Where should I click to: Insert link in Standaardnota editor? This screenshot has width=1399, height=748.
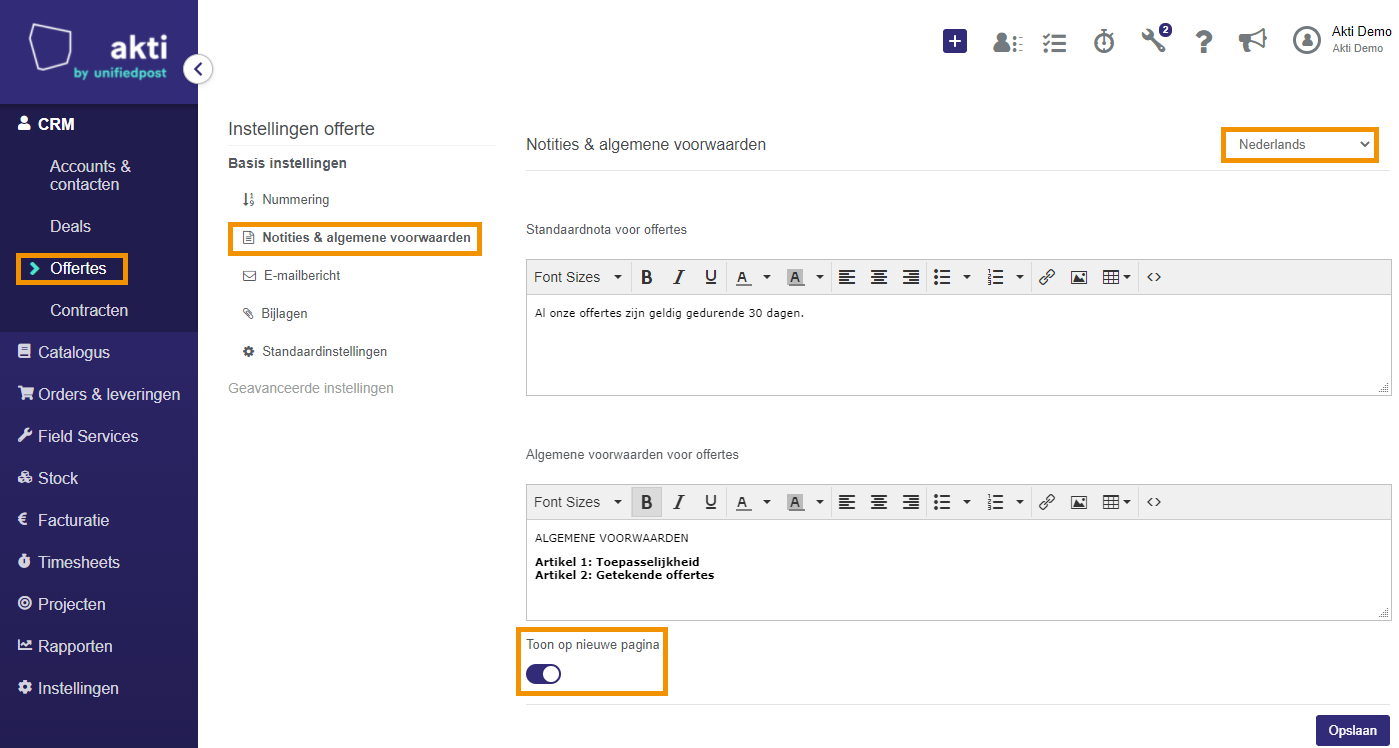tap(1047, 277)
